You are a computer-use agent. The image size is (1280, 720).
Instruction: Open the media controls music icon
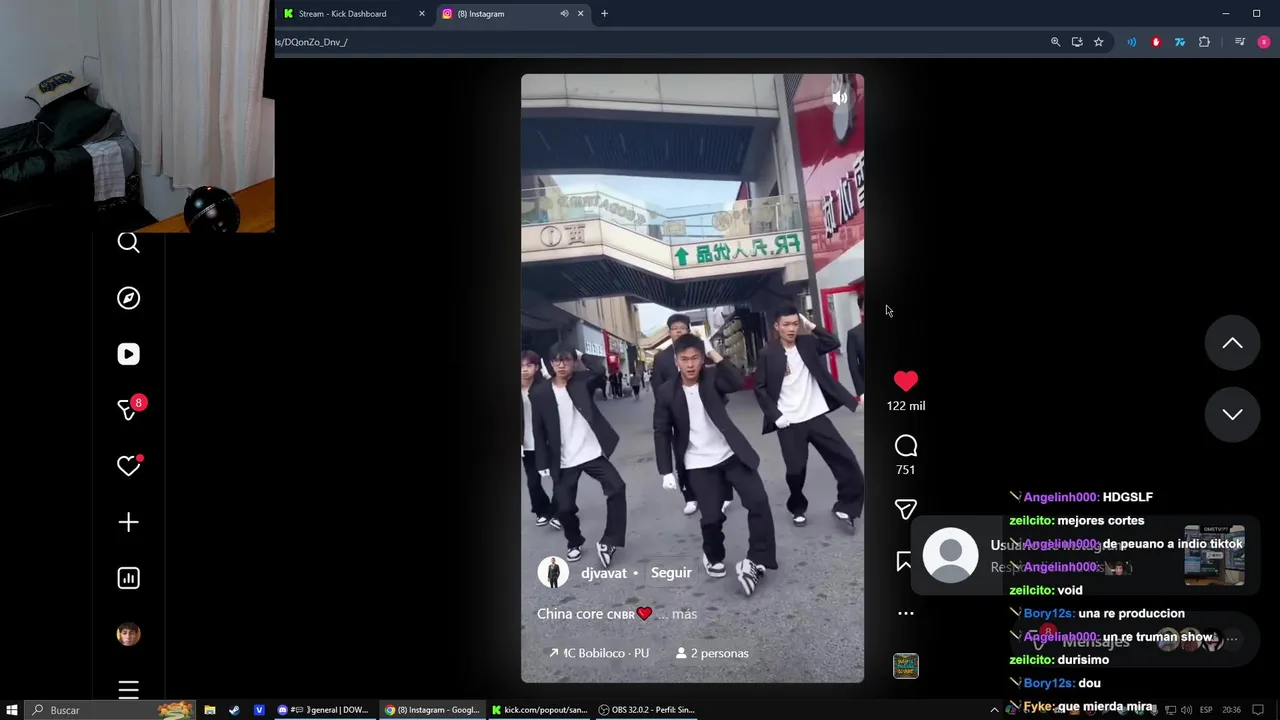[1240, 42]
